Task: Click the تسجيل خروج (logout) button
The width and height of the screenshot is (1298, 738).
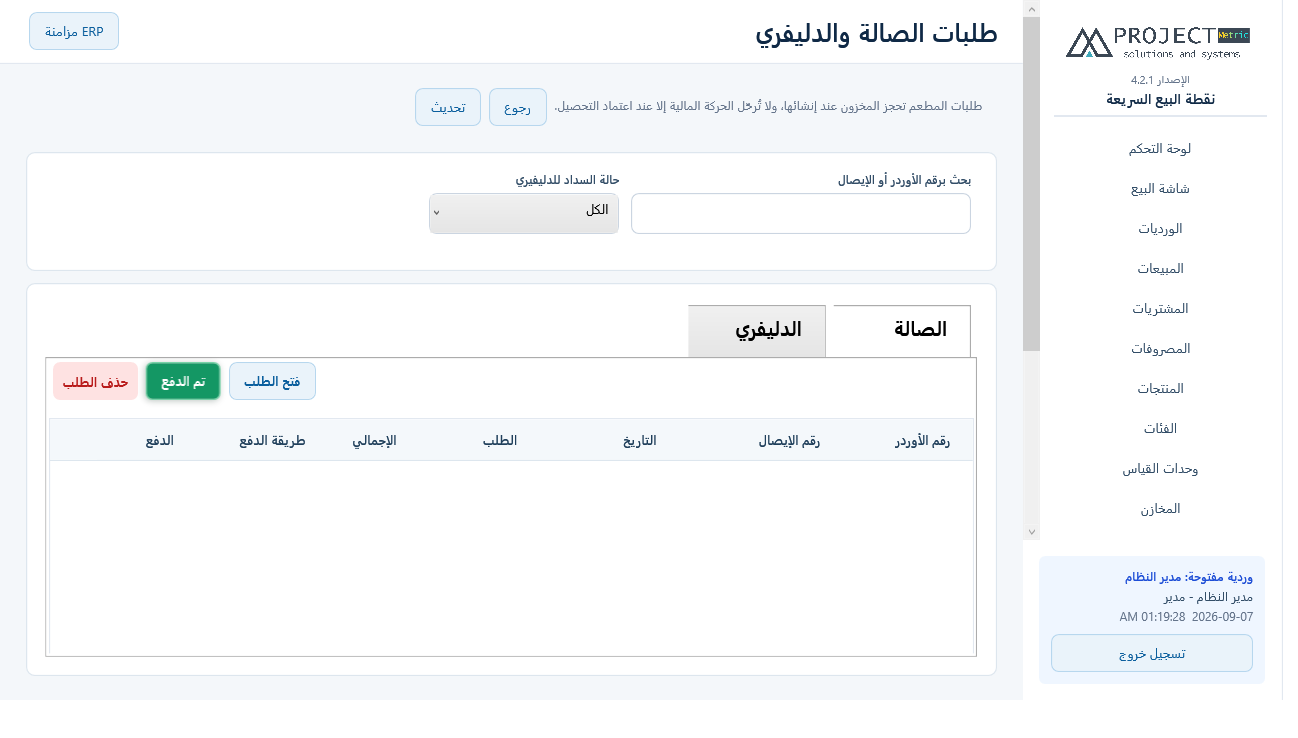Action: click(x=1152, y=653)
